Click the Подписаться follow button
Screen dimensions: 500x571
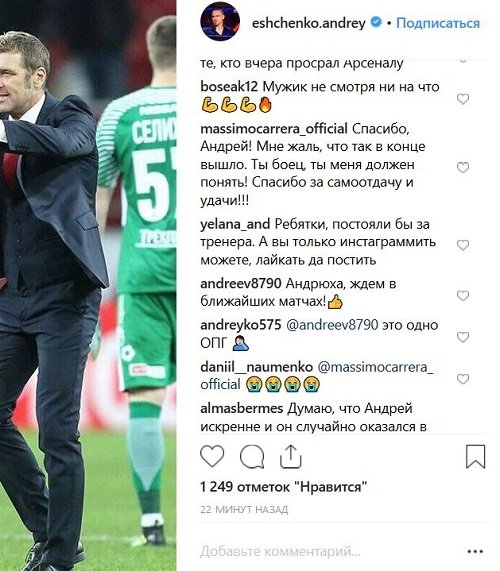coord(438,23)
